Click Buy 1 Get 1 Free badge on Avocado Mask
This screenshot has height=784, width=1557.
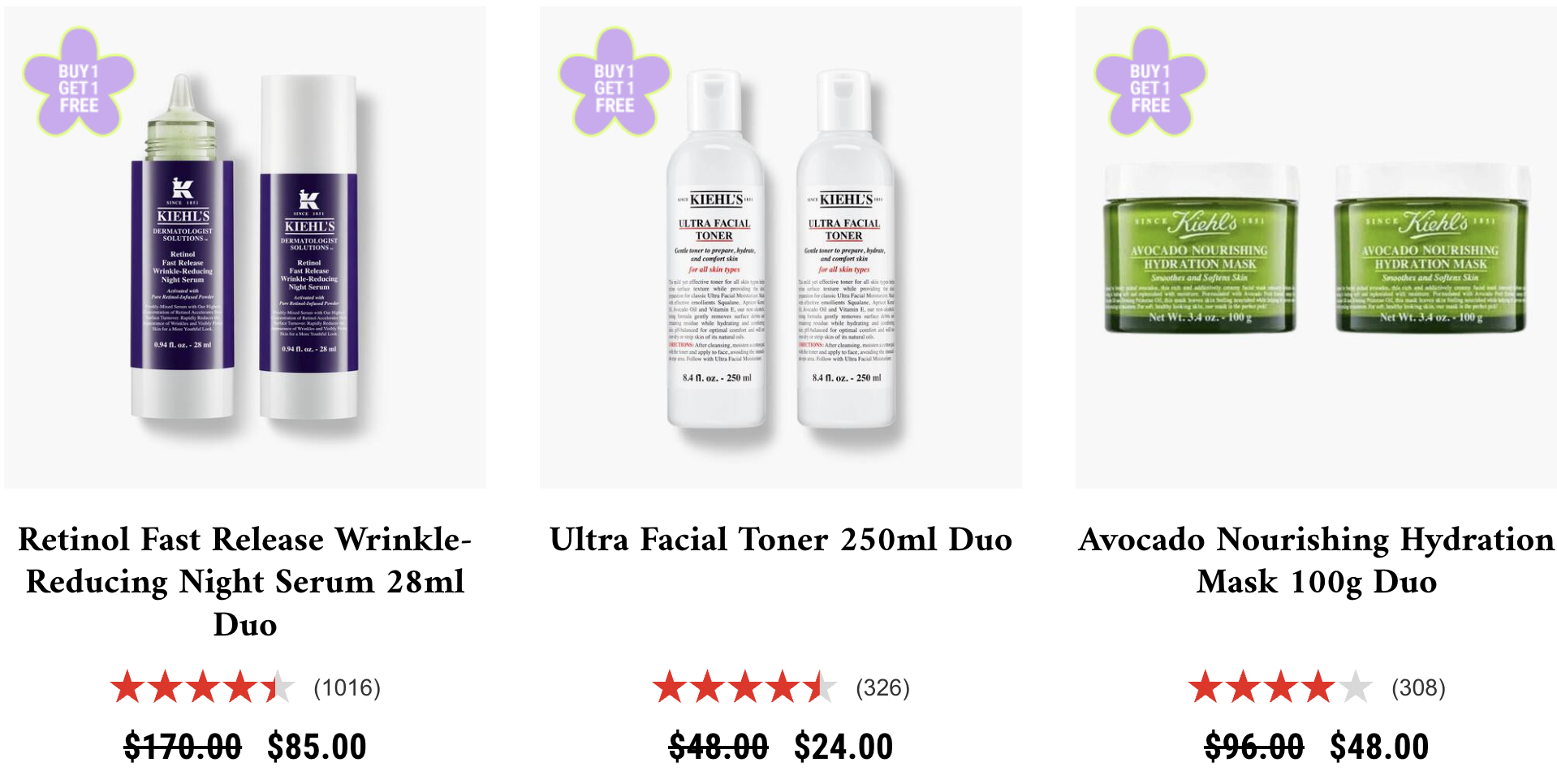(x=1150, y=82)
